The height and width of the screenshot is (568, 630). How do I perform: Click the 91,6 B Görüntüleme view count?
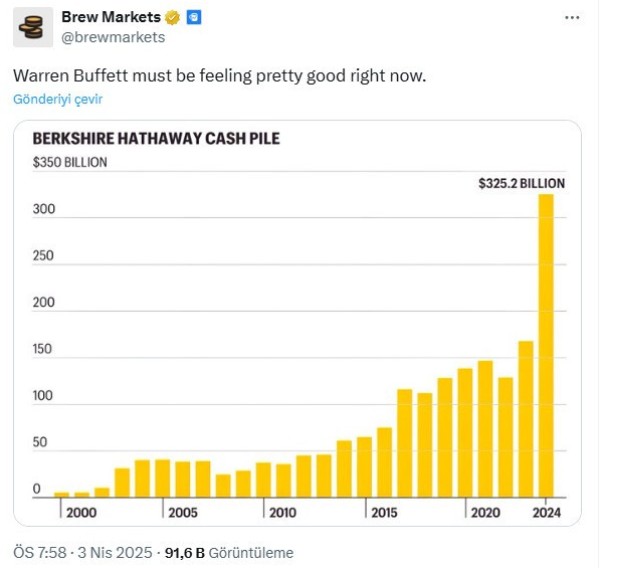coord(229,552)
